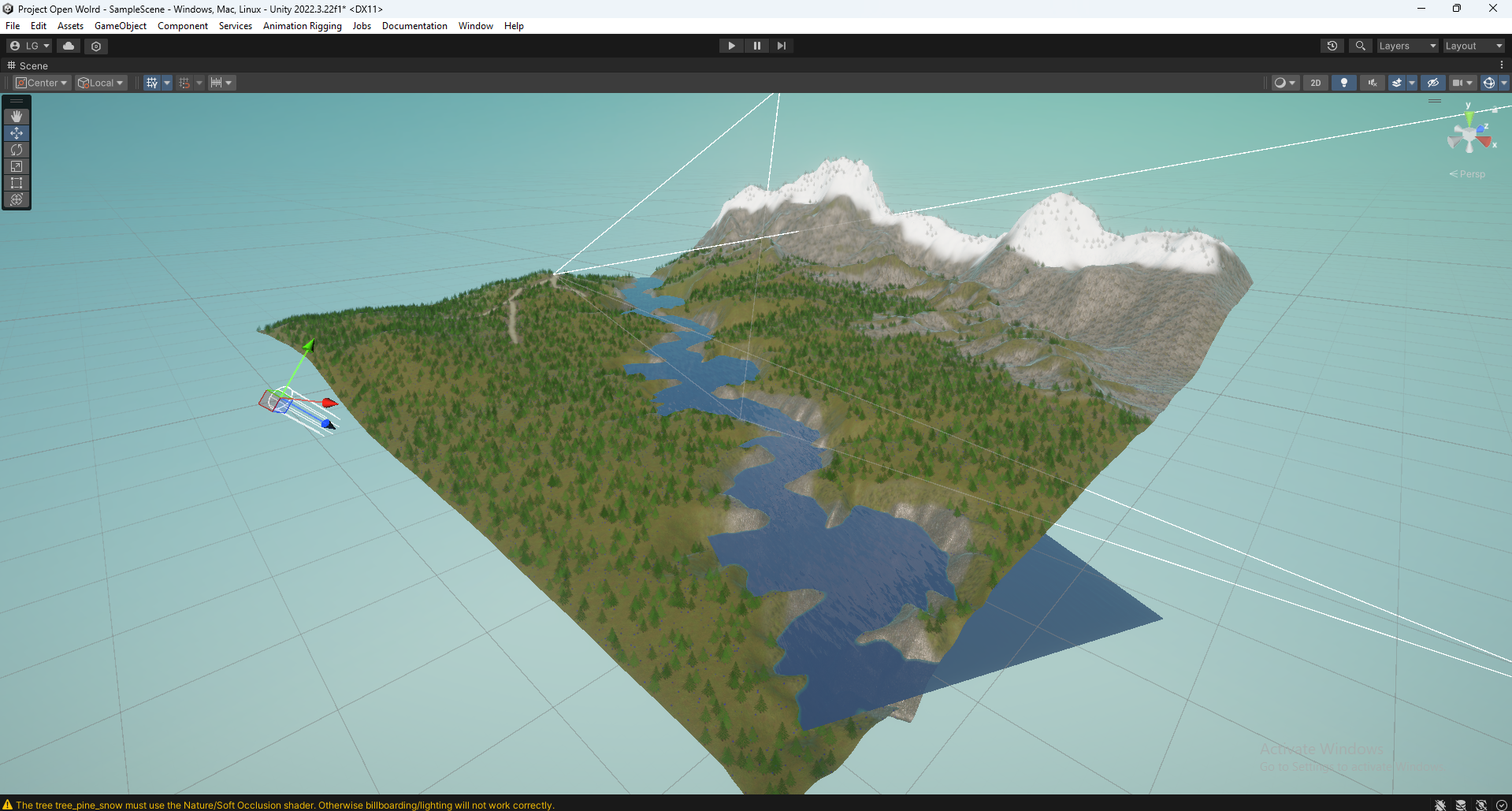Select the Rotate tool
The height and width of the screenshot is (811, 1512).
(x=16, y=150)
